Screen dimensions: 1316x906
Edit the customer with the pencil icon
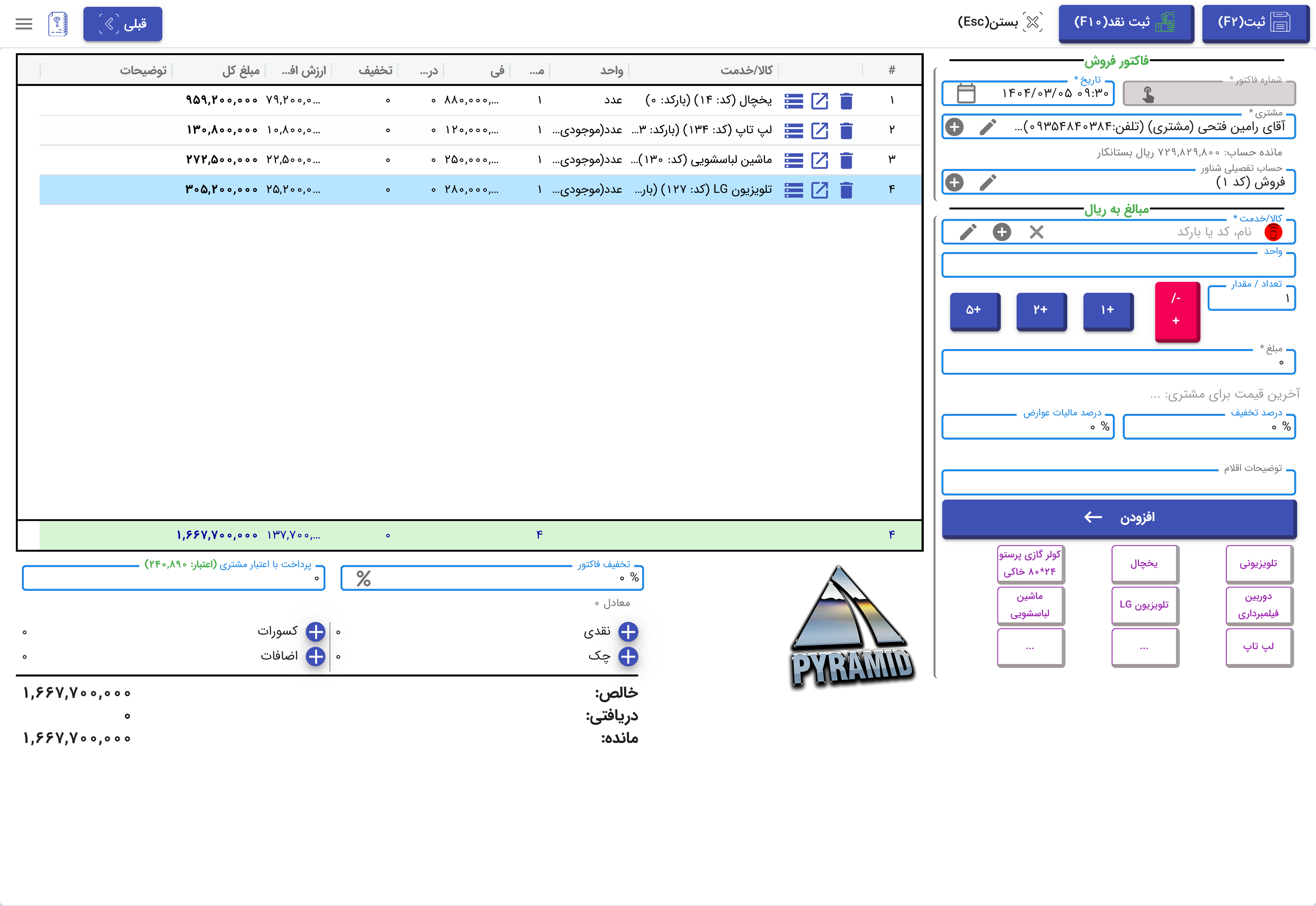click(x=988, y=126)
